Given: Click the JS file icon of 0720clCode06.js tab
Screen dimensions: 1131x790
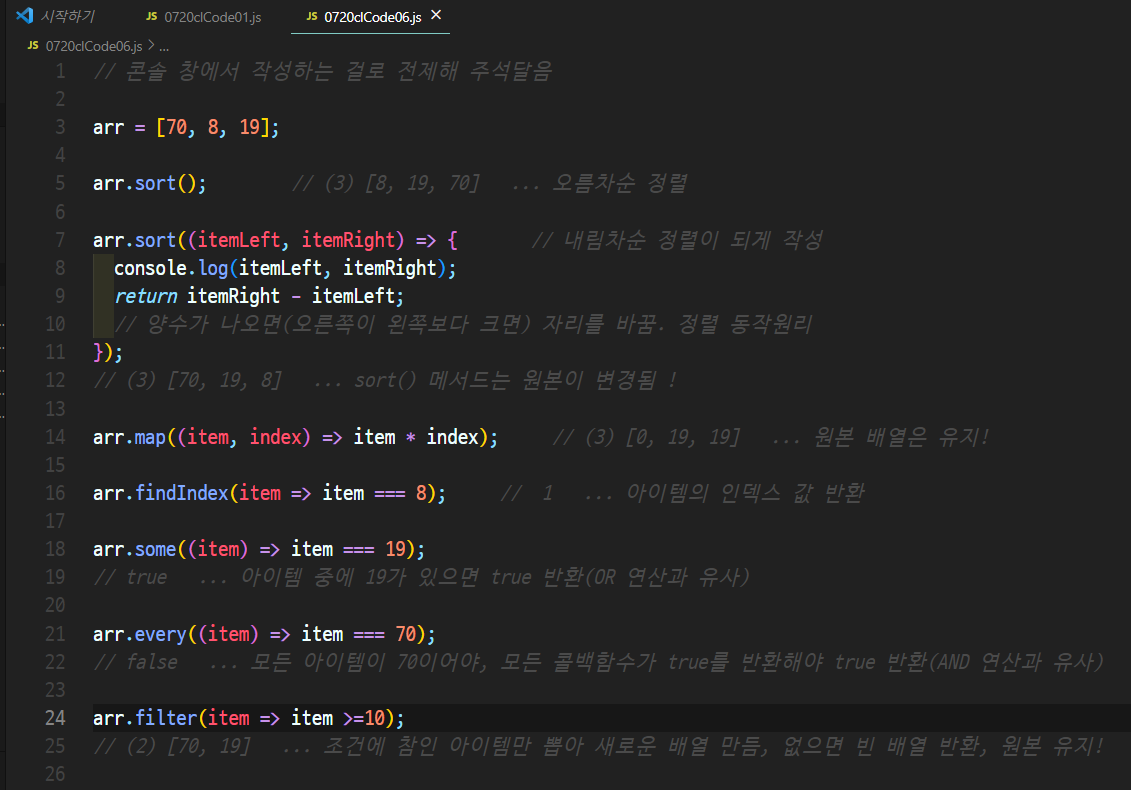Looking at the screenshot, I should (312, 16).
